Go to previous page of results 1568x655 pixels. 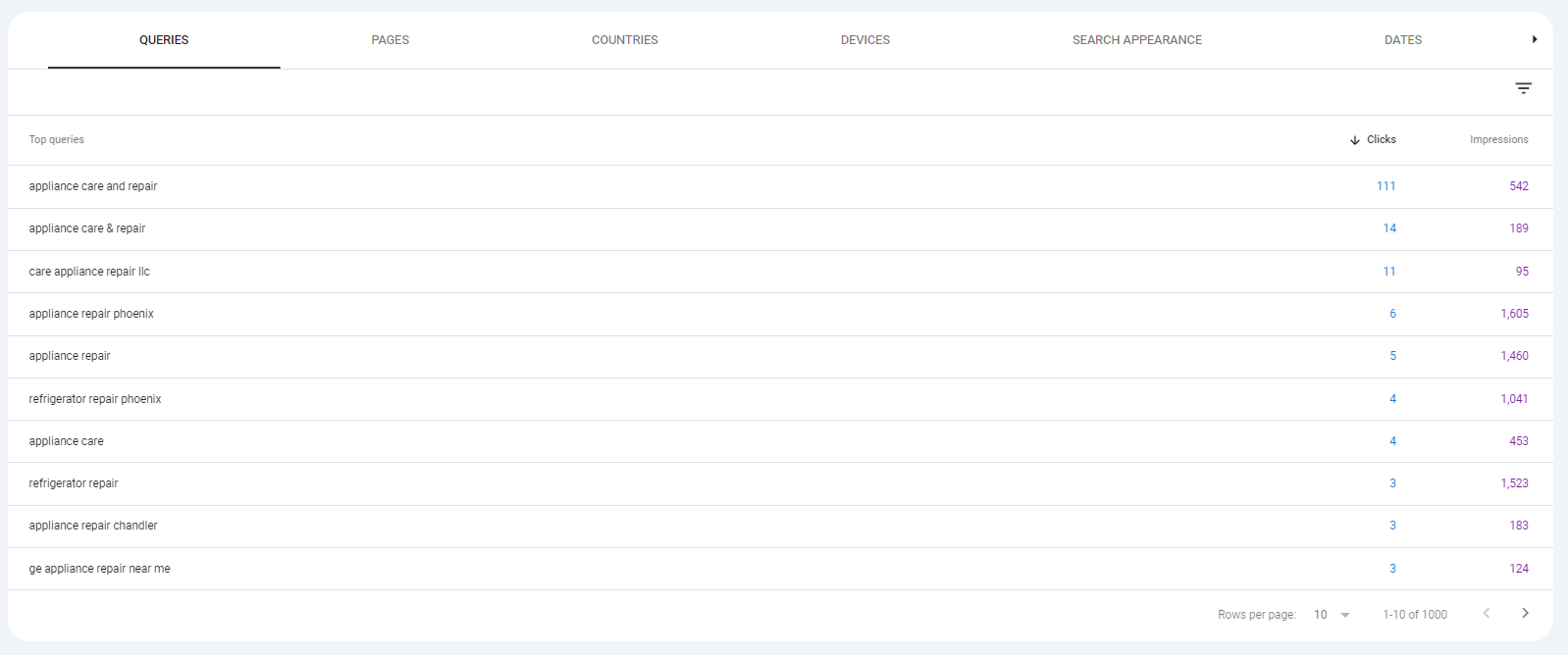1487,614
